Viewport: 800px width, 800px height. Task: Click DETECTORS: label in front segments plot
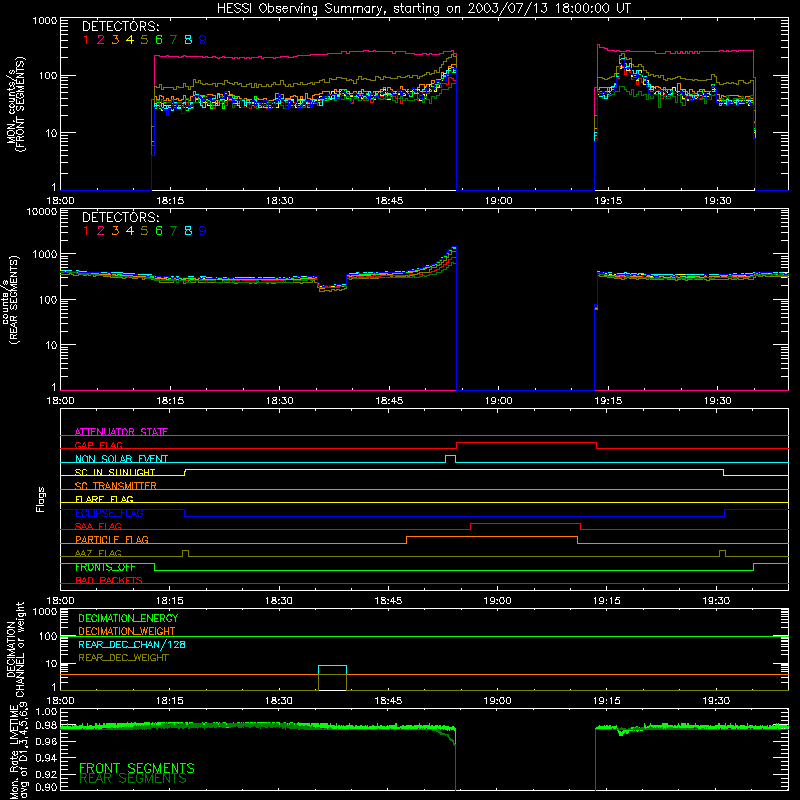click(x=120, y=26)
